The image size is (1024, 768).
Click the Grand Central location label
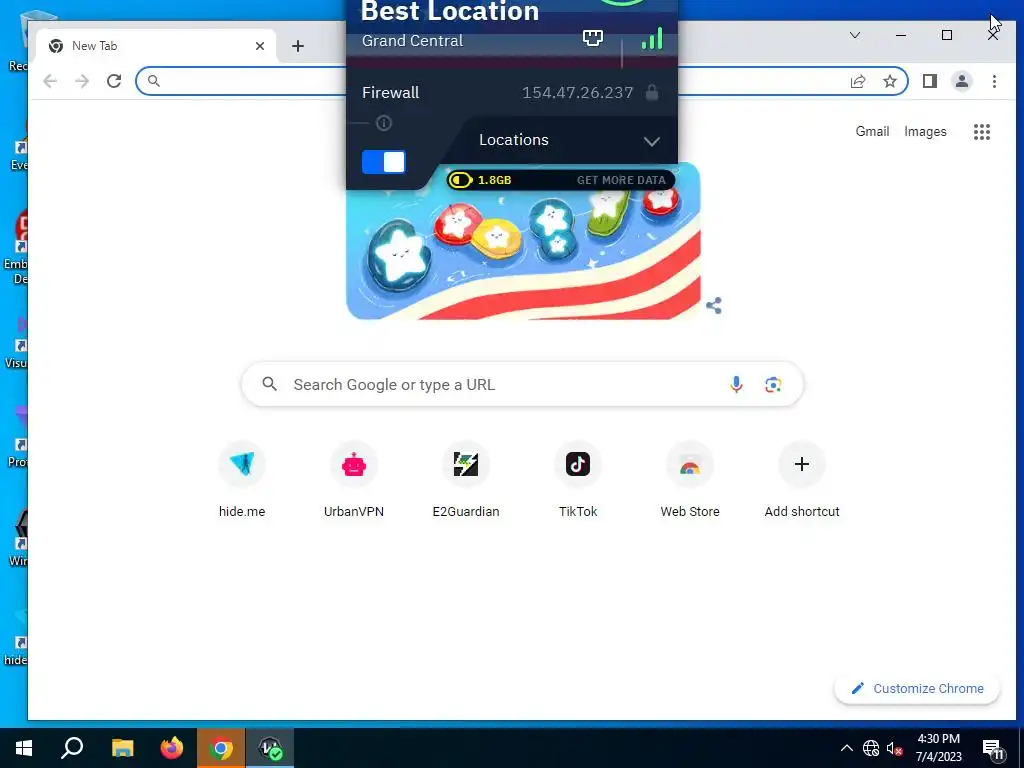coord(412,40)
